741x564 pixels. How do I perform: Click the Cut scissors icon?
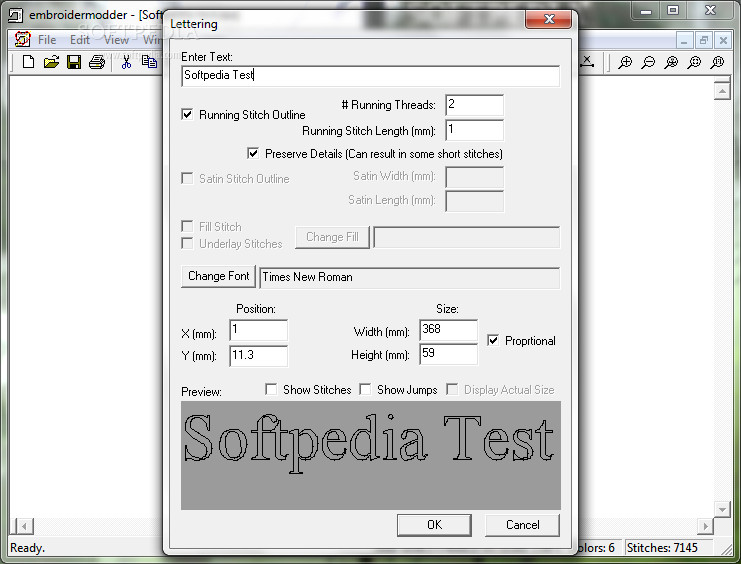pyautogui.click(x=126, y=62)
